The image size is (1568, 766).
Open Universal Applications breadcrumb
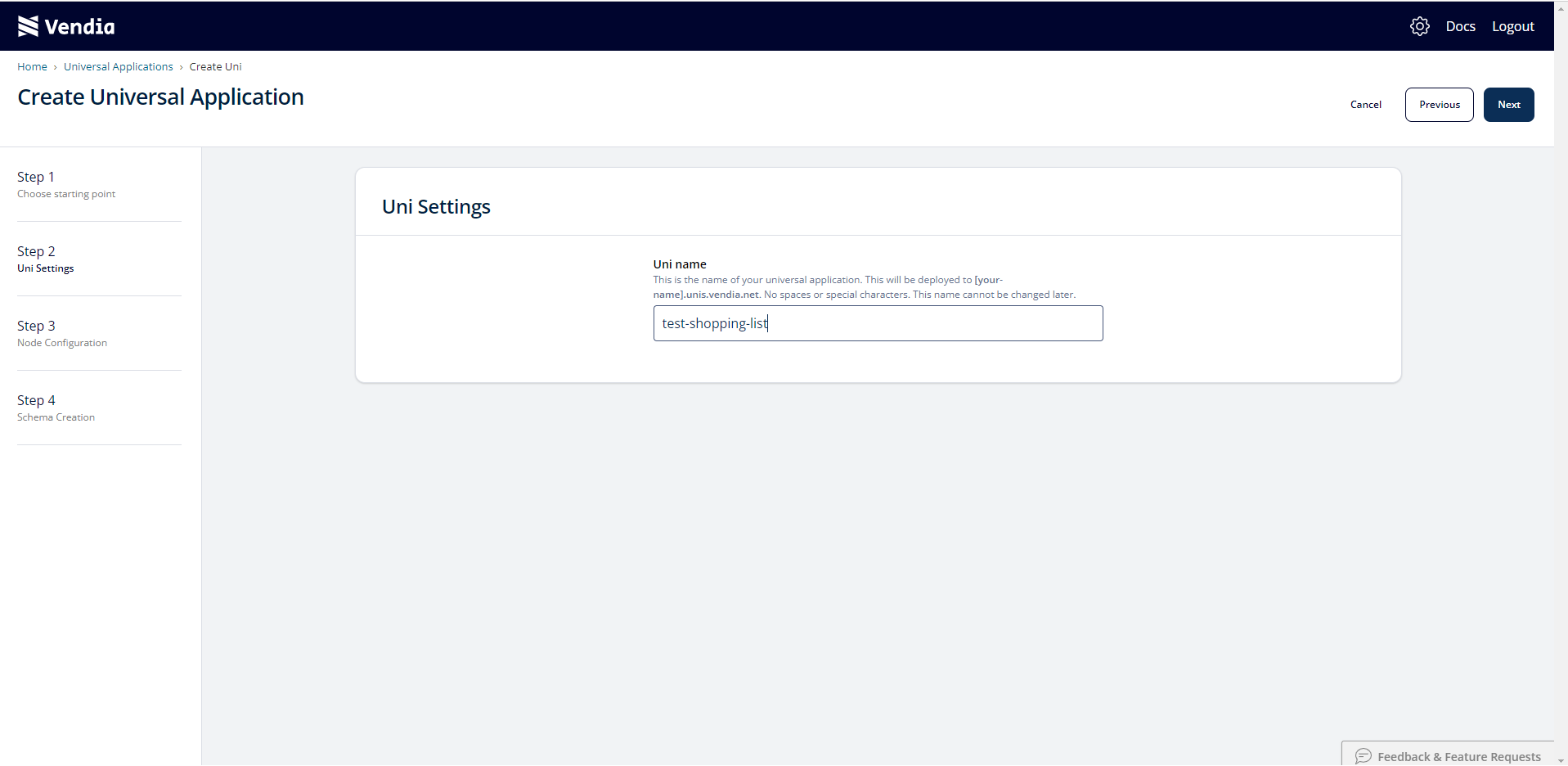pos(119,67)
